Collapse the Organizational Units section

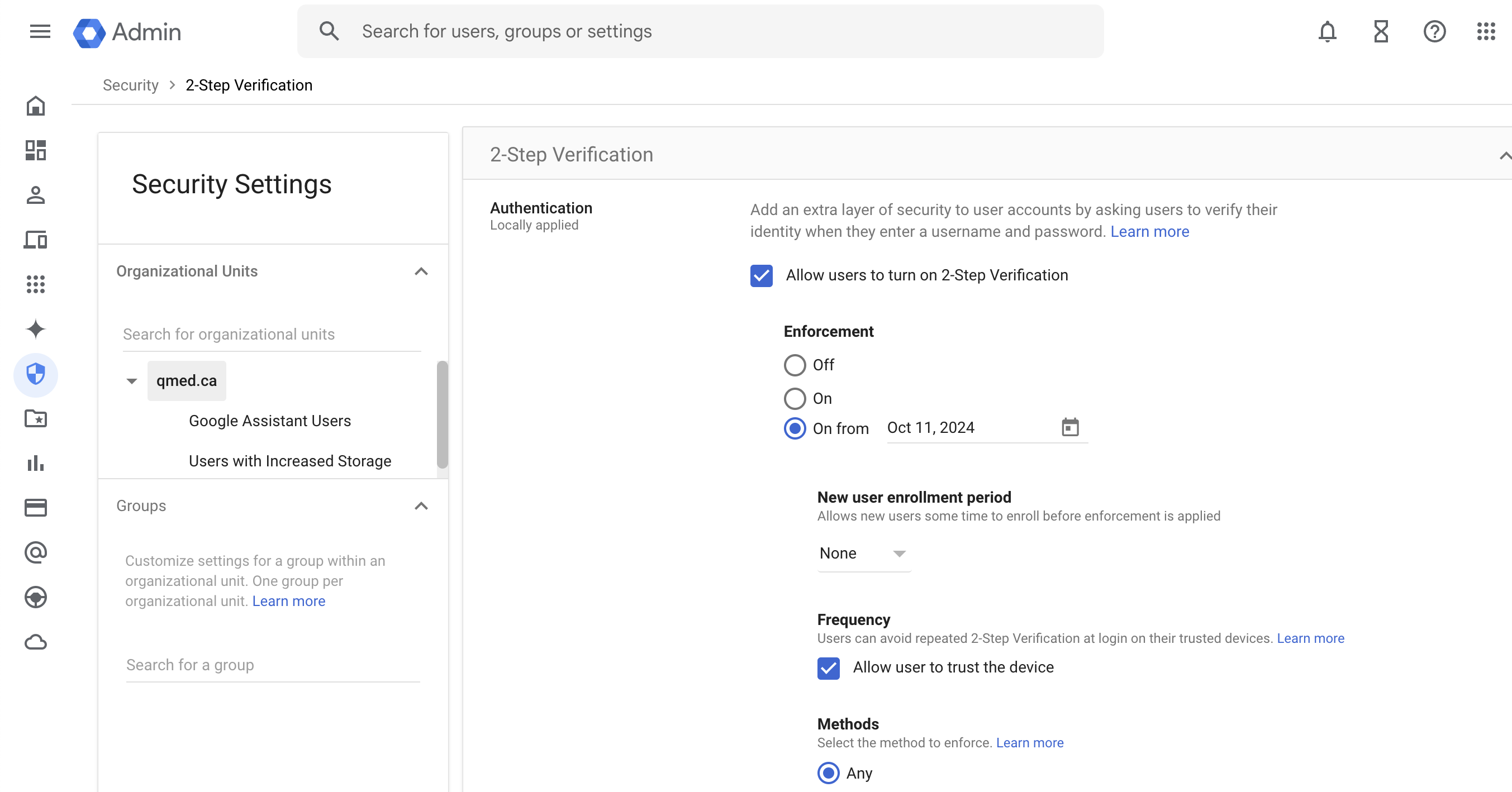pos(421,271)
